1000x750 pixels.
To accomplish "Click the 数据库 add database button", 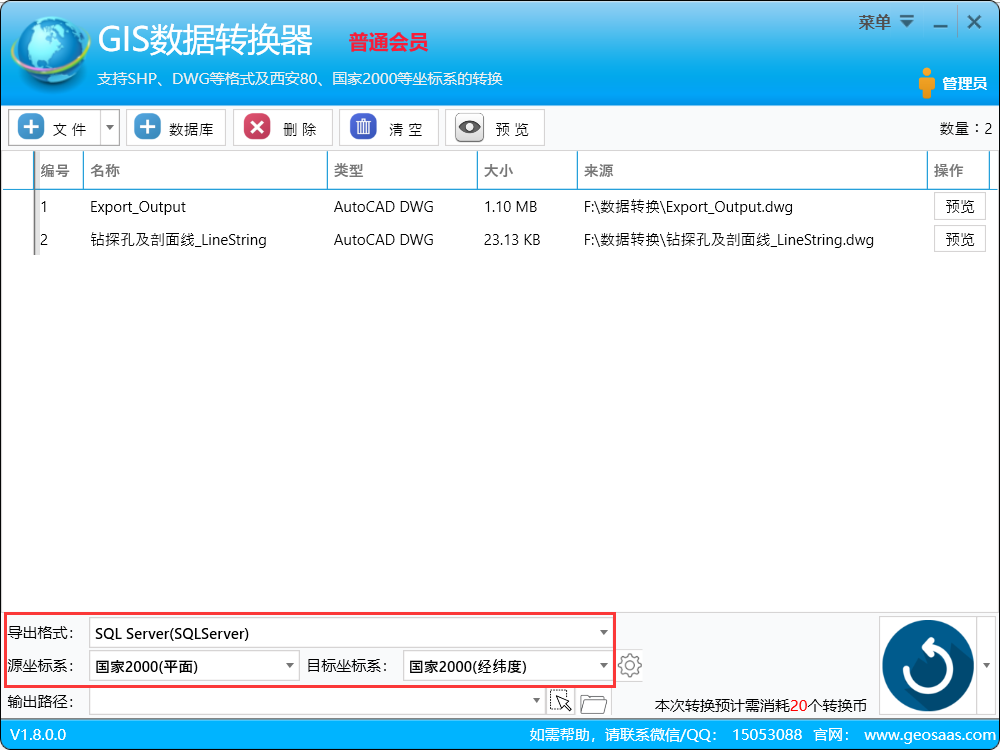I will point(176,128).
